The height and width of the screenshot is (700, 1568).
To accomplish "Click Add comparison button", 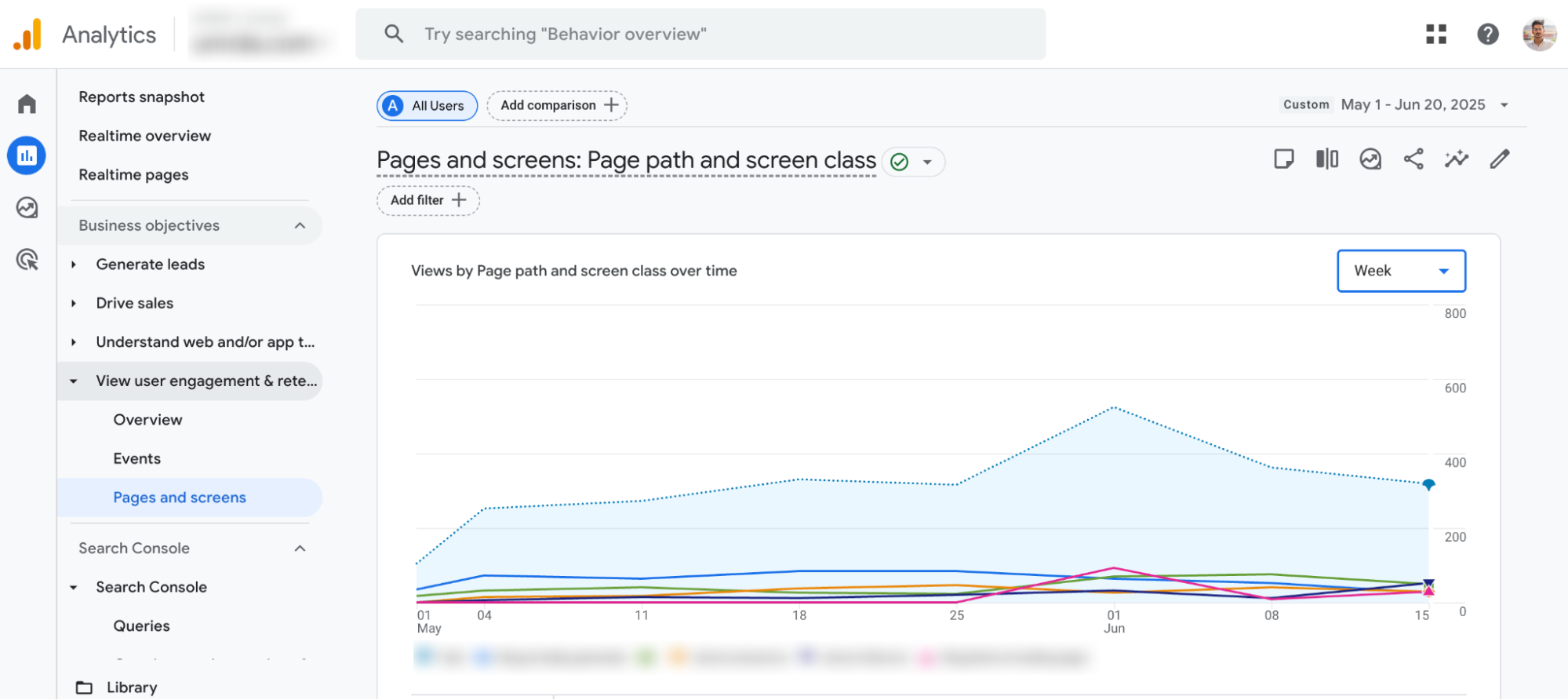I will tap(557, 106).
